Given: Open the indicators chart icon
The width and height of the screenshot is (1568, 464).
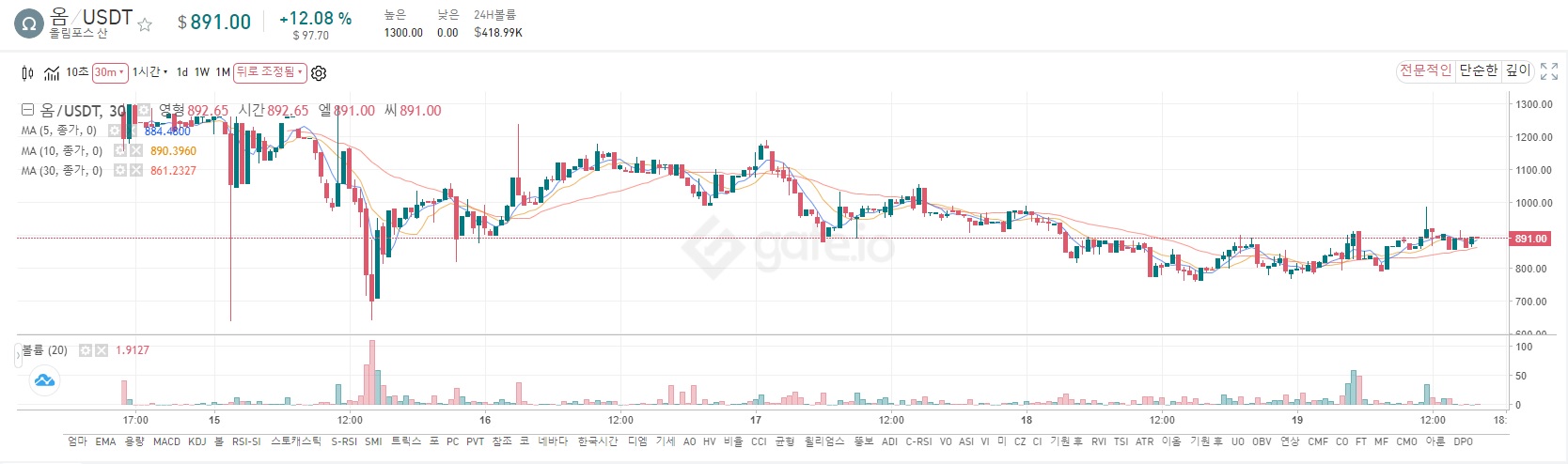Looking at the screenshot, I should (x=52, y=73).
